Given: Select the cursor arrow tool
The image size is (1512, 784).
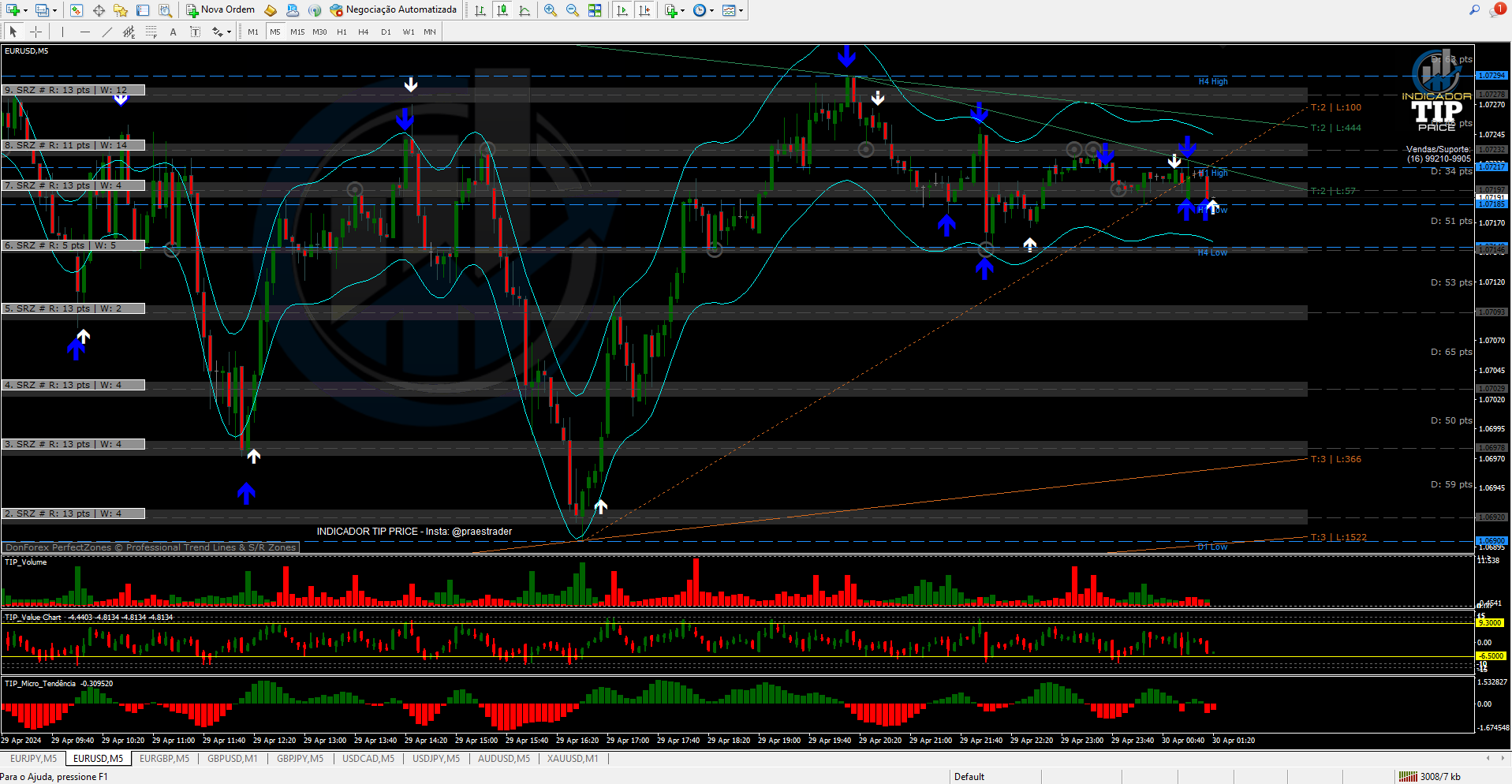Looking at the screenshot, I should pyautogui.click(x=13, y=32).
